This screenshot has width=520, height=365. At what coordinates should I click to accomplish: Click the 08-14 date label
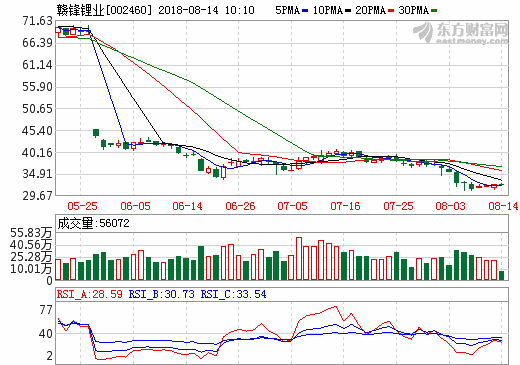[x=503, y=206]
